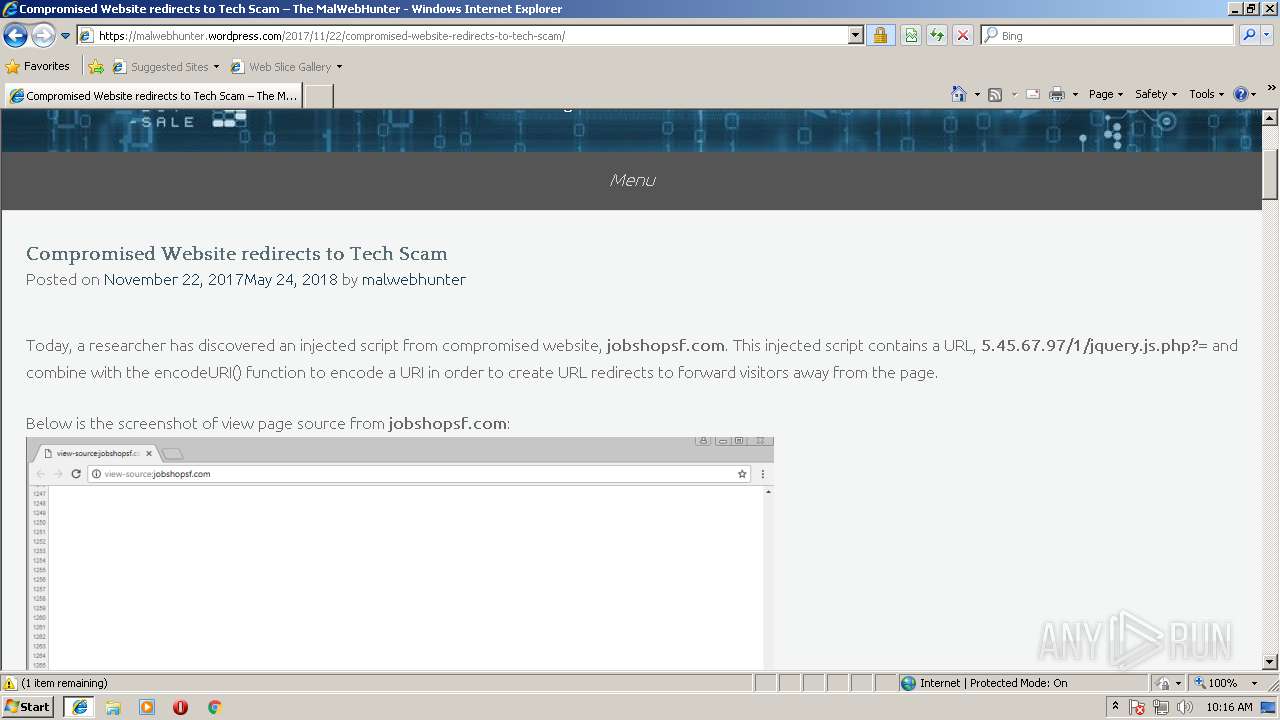Open RSS feeds icon
The width and height of the screenshot is (1280, 720).
pyautogui.click(x=995, y=94)
